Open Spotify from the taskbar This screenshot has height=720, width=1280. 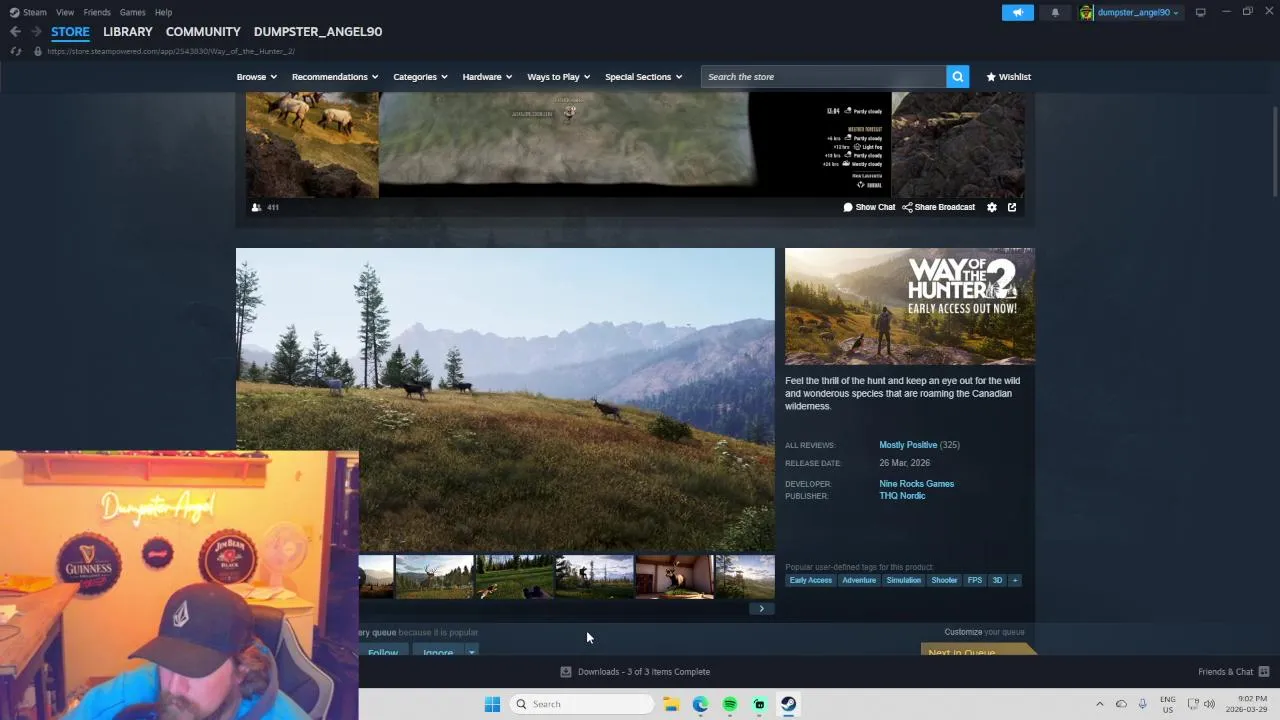[730, 704]
